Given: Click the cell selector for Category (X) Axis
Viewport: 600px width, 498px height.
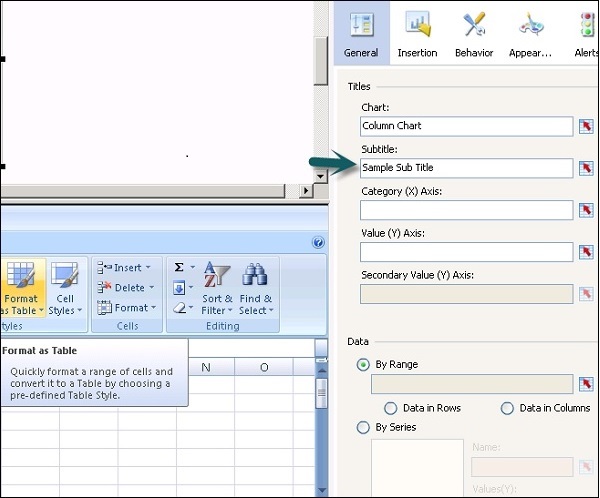Looking at the screenshot, I should pyautogui.click(x=586, y=210).
